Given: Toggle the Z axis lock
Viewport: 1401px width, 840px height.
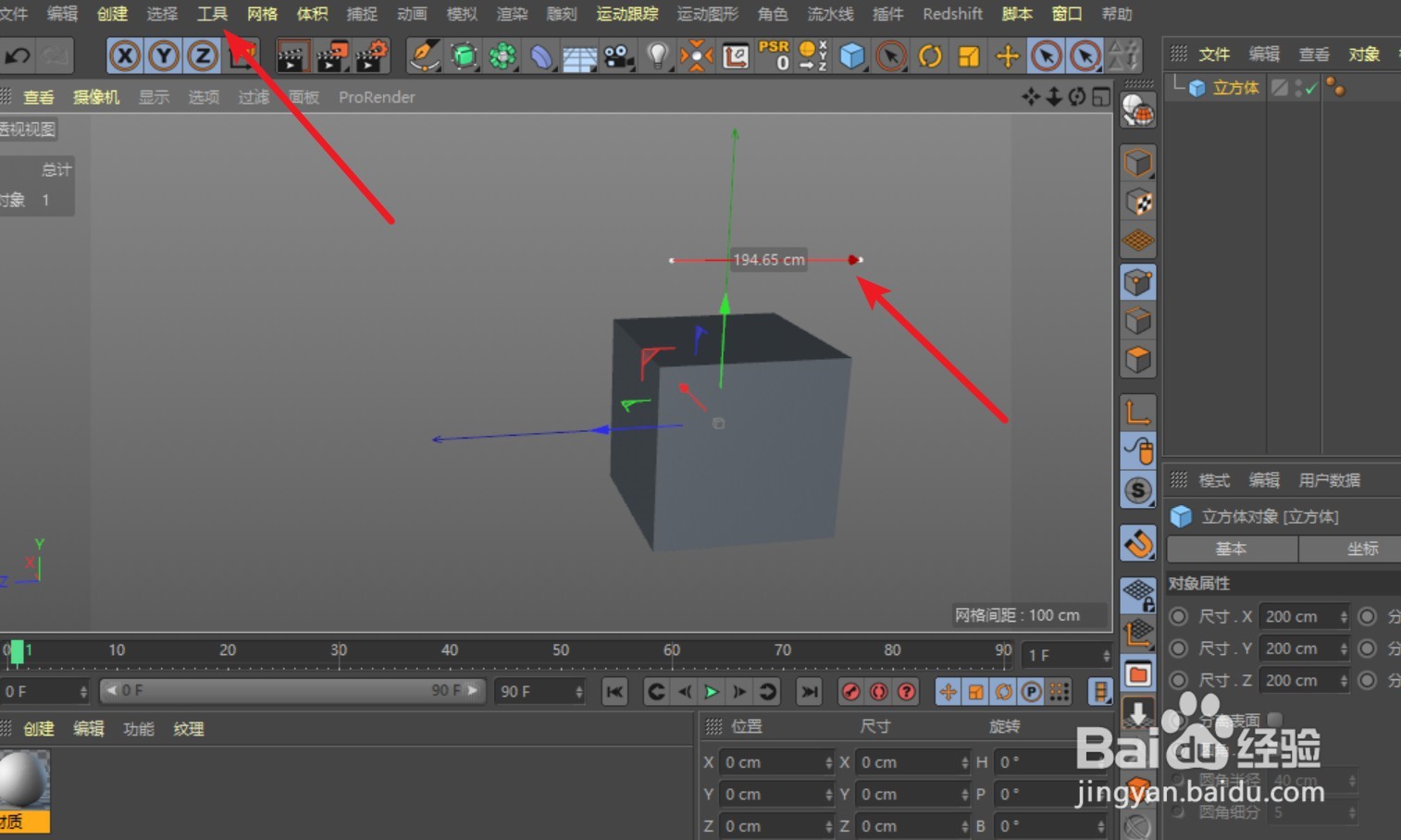Looking at the screenshot, I should [x=203, y=56].
